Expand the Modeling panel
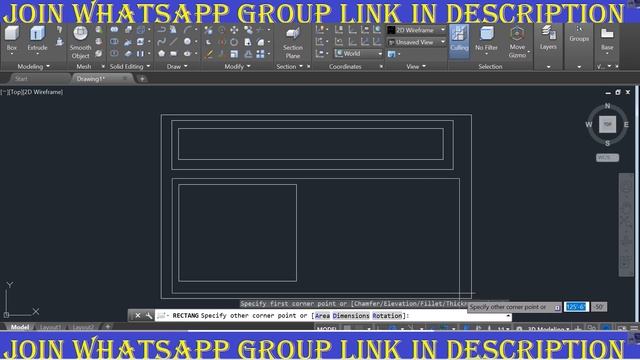Viewport: 640px width, 360px height. tap(33, 66)
